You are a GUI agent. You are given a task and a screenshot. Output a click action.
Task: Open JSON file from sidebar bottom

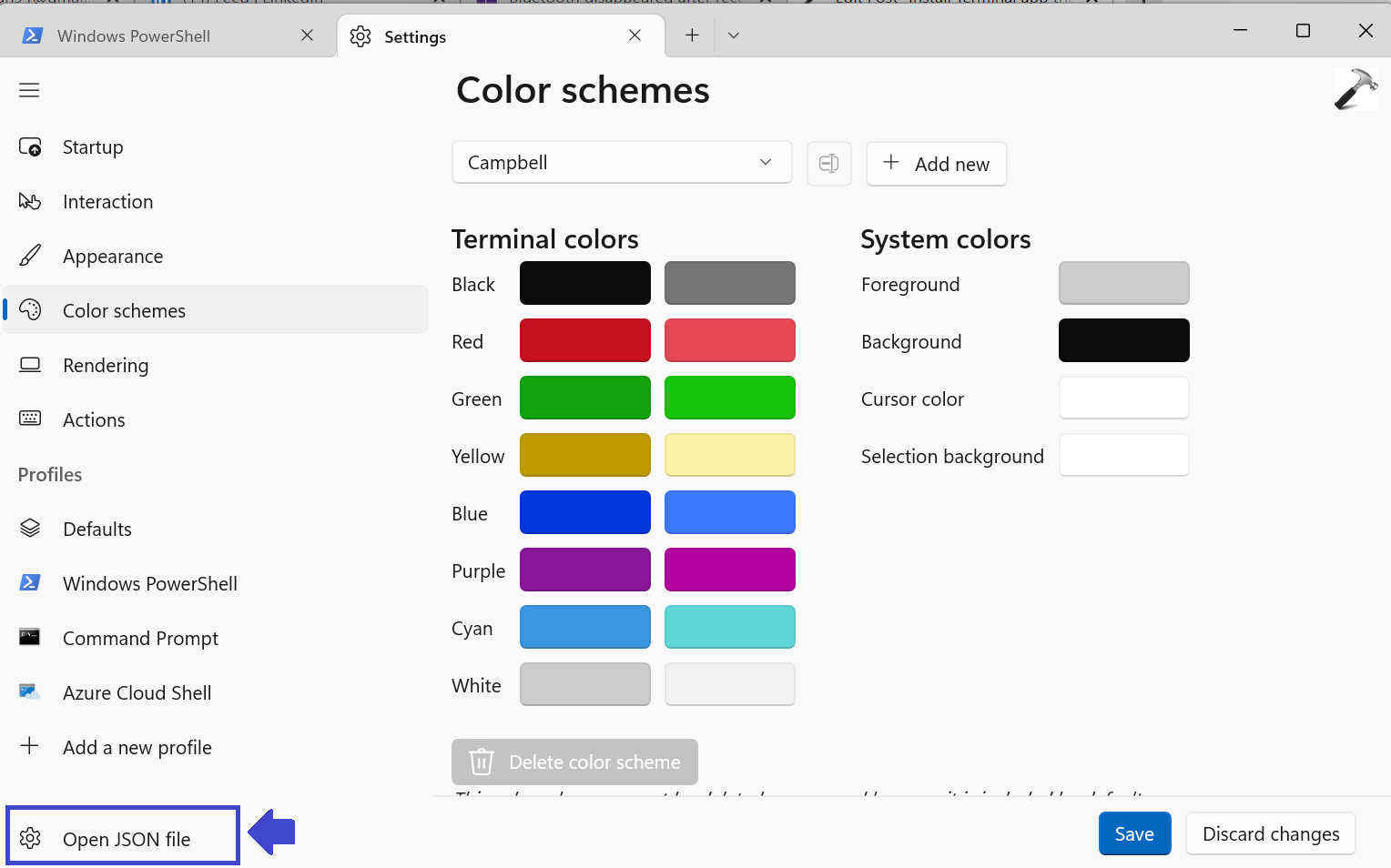point(126,839)
